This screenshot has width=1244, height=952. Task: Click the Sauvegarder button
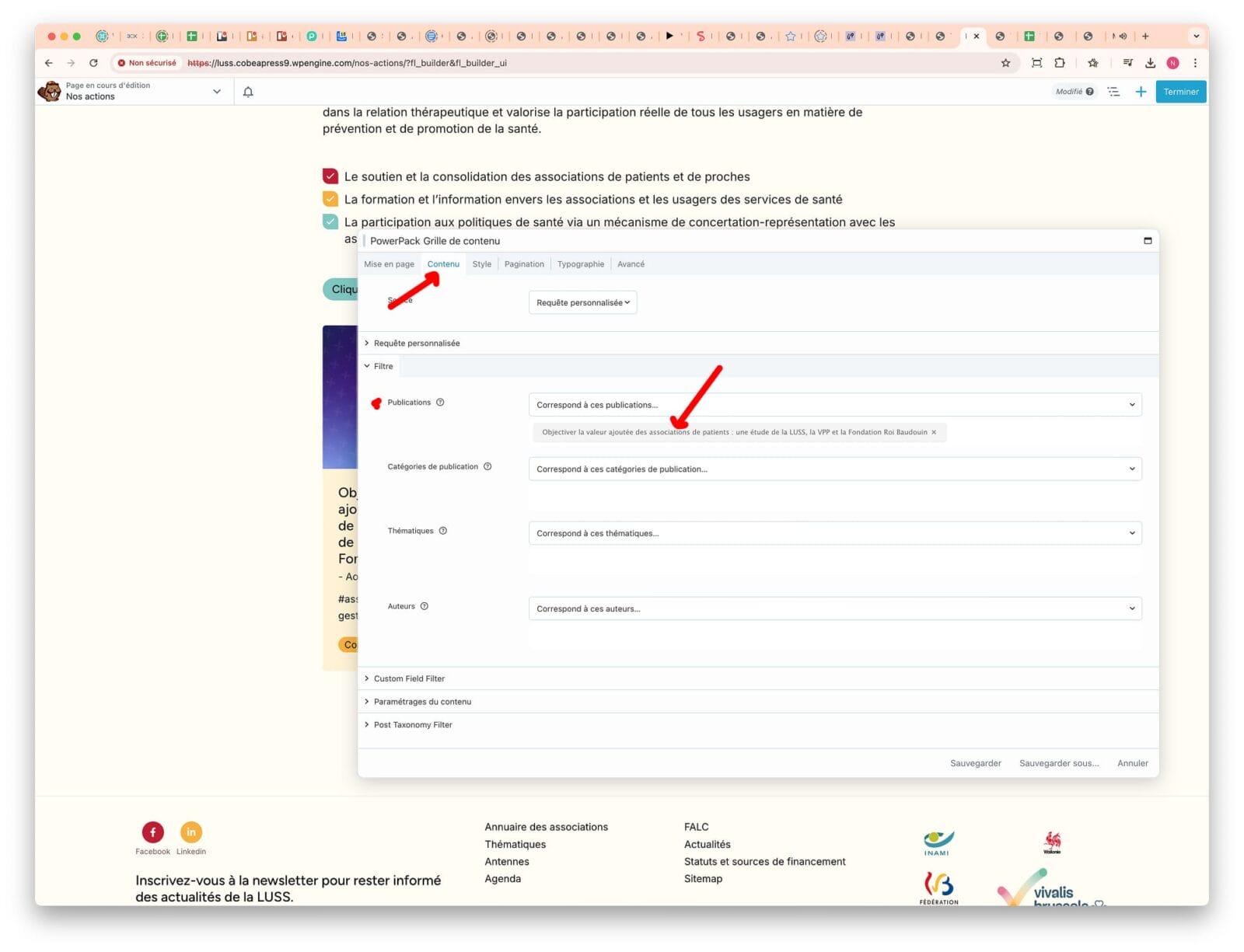pos(975,763)
